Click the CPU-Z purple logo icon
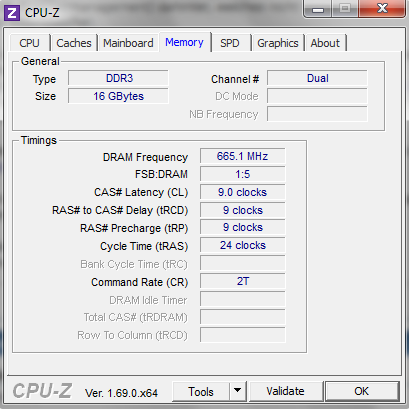The width and height of the screenshot is (409, 409). (12, 13)
